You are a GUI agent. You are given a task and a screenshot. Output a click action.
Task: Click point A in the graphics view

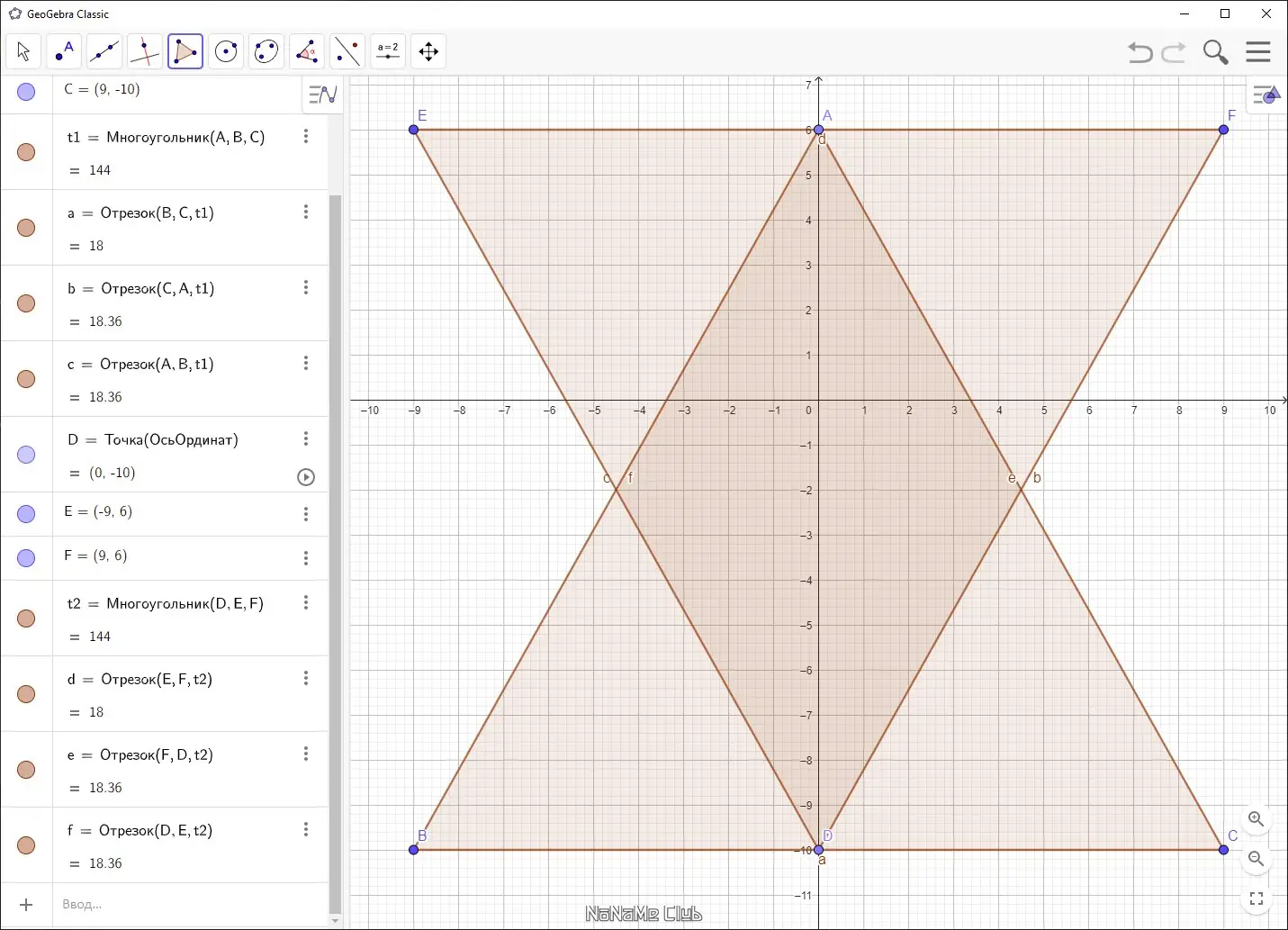pos(818,130)
